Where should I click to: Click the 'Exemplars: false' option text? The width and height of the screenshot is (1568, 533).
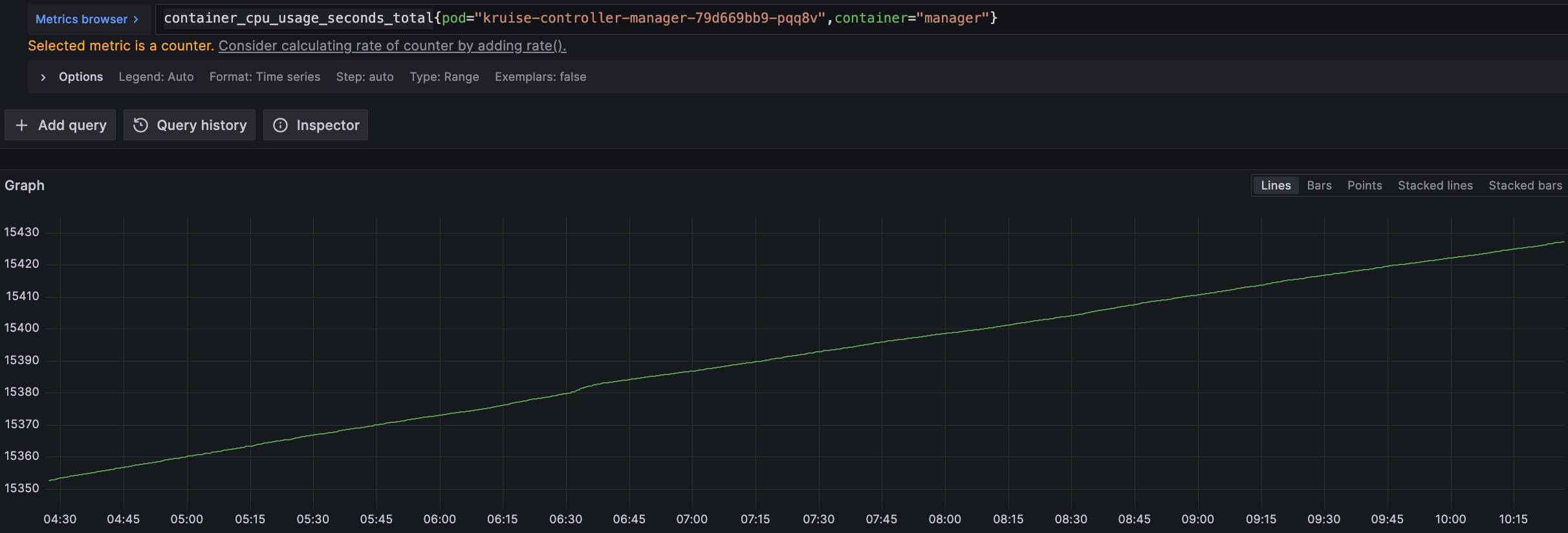click(541, 77)
